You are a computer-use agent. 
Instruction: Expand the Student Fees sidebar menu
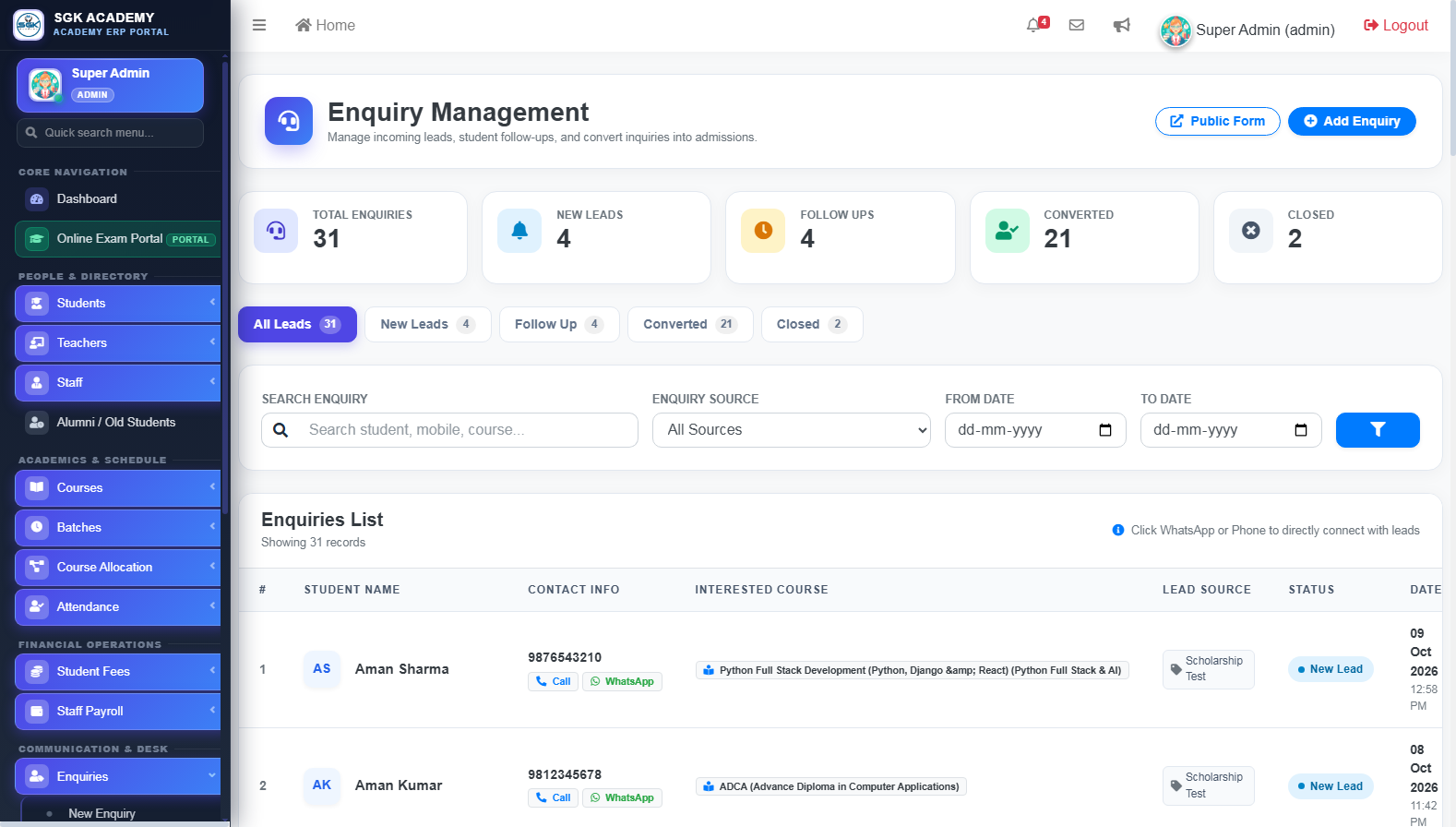(118, 671)
